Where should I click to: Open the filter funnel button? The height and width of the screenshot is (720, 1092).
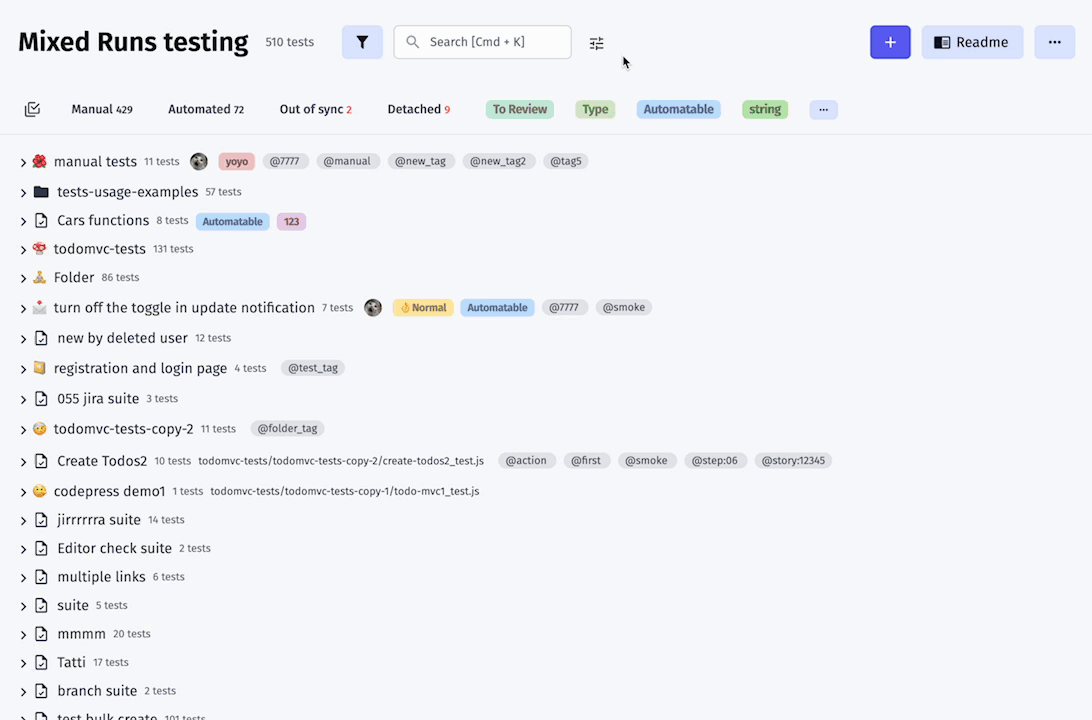coord(362,42)
